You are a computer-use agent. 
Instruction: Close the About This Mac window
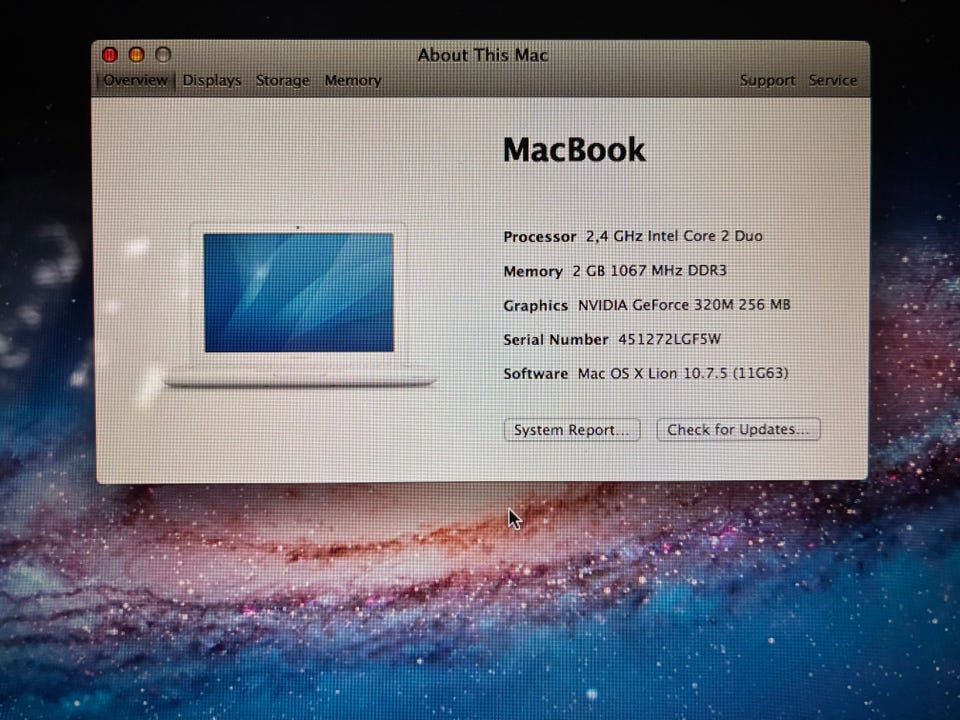click(110, 55)
